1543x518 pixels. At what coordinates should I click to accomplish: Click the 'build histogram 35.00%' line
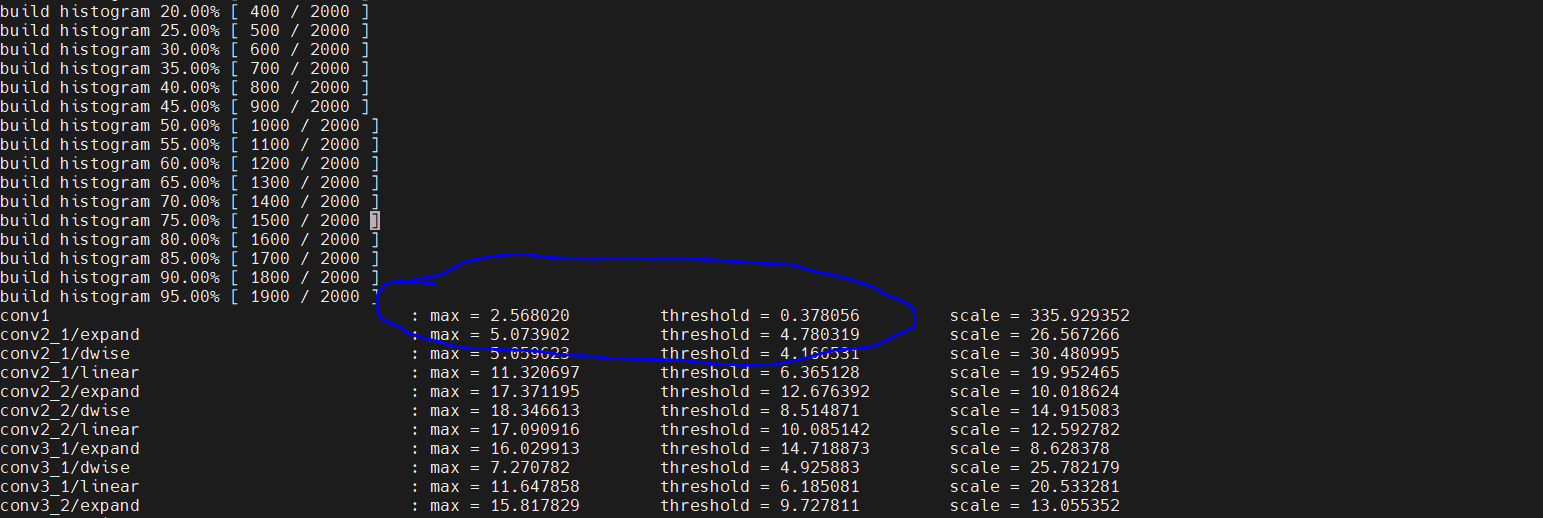pos(185,68)
